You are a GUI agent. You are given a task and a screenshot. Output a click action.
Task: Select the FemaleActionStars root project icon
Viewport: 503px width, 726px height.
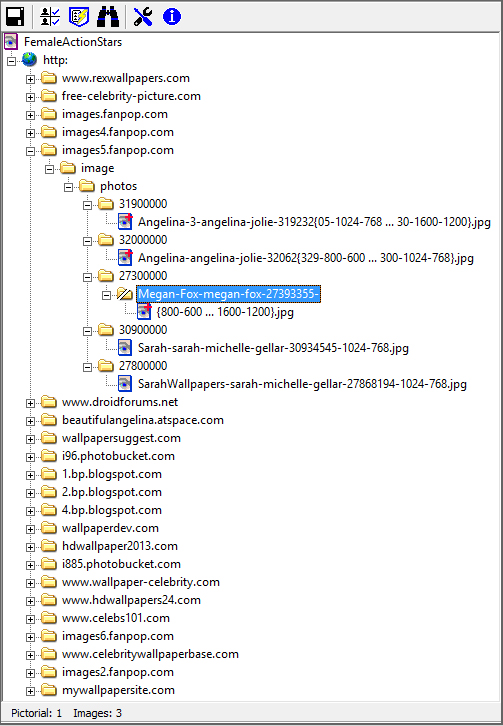tap(11, 42)
